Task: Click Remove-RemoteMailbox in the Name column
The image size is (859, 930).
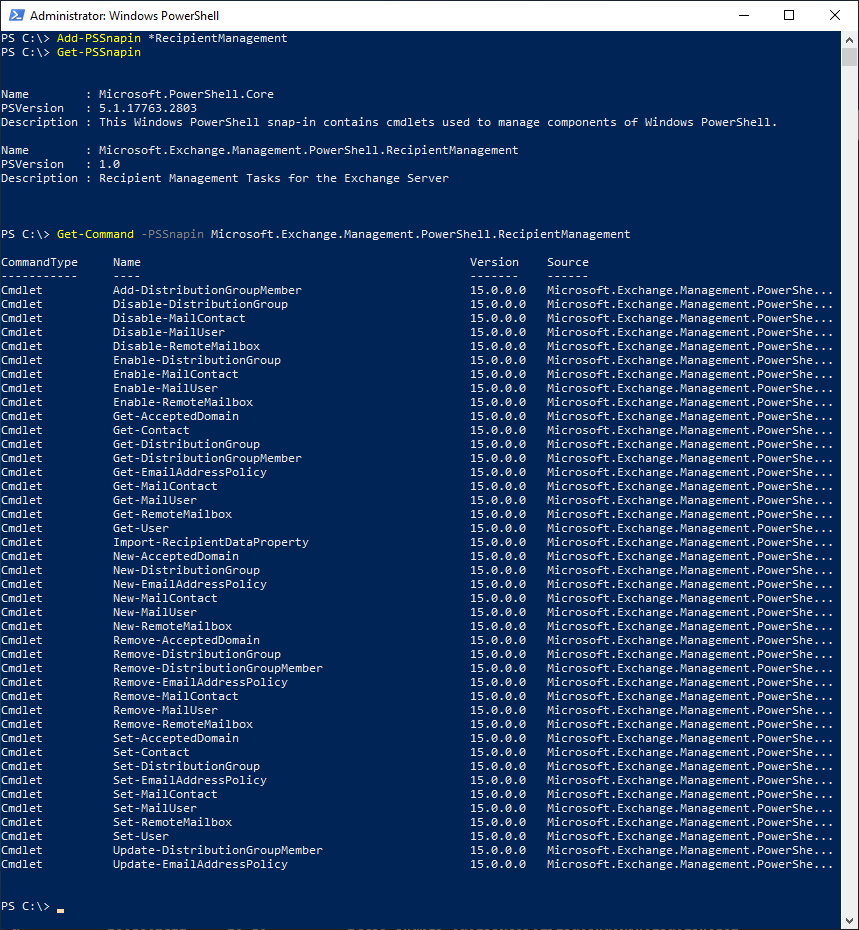Action: (183, 724)
